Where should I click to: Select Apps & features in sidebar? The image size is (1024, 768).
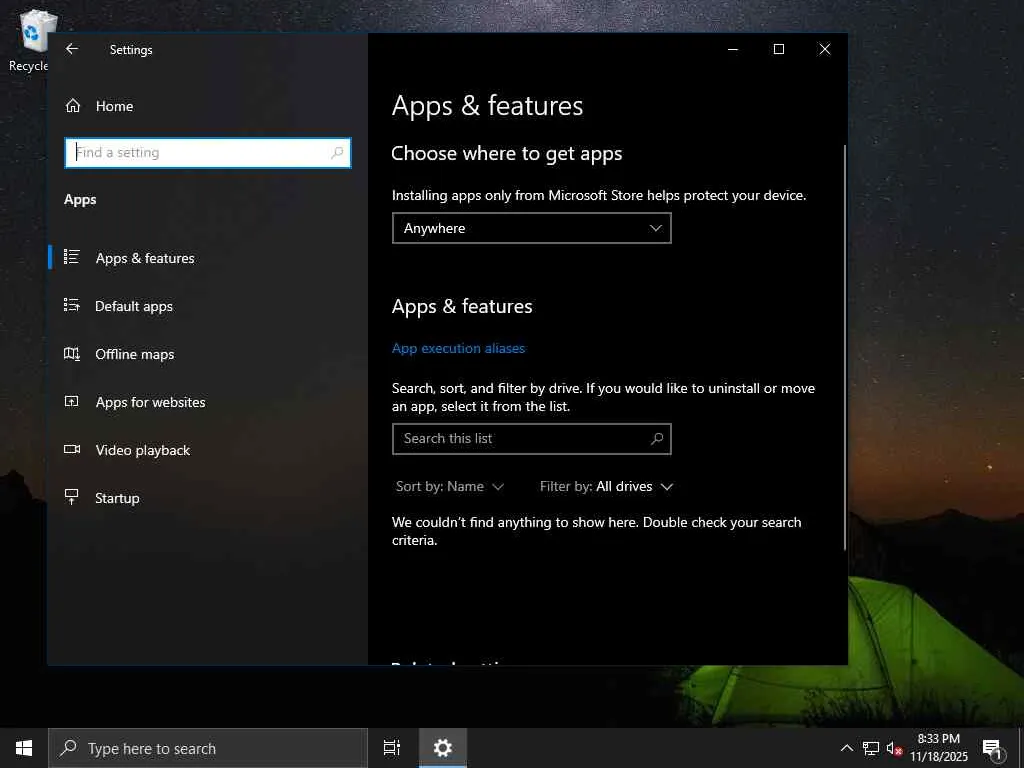208,258
